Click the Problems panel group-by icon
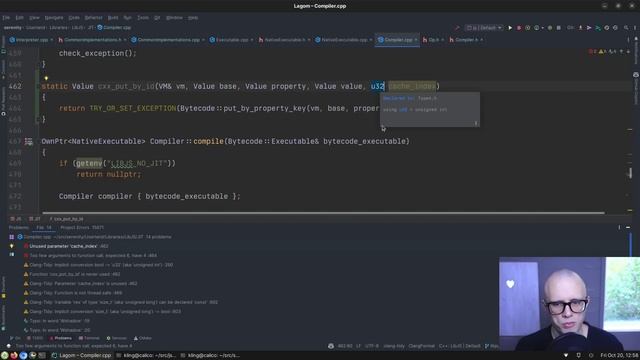640x360 pixels. [x=11, y=237]
